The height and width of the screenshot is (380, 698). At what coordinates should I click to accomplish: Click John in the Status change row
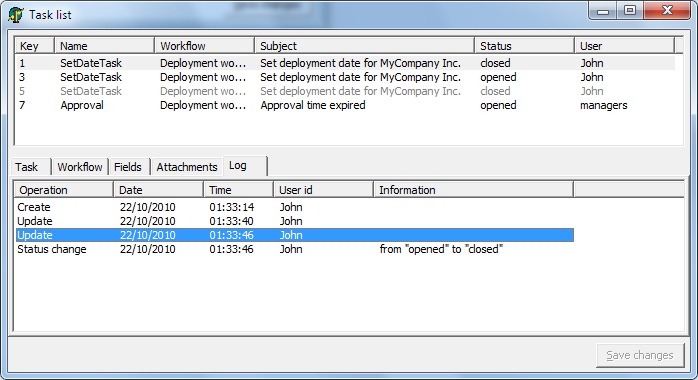tap(291, 249)
